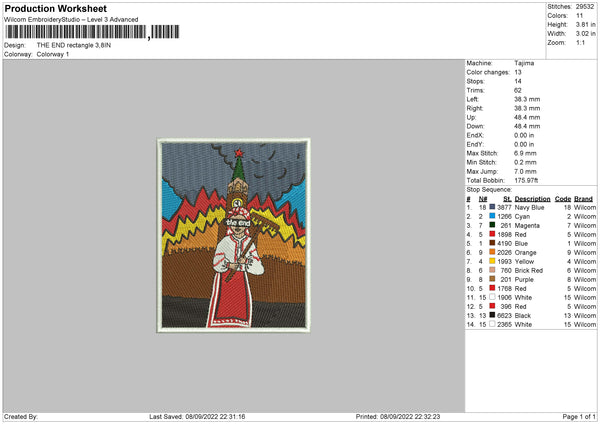Click the 'Stops:' label
This screenshot has width=600, height=424.
(475, 81)
